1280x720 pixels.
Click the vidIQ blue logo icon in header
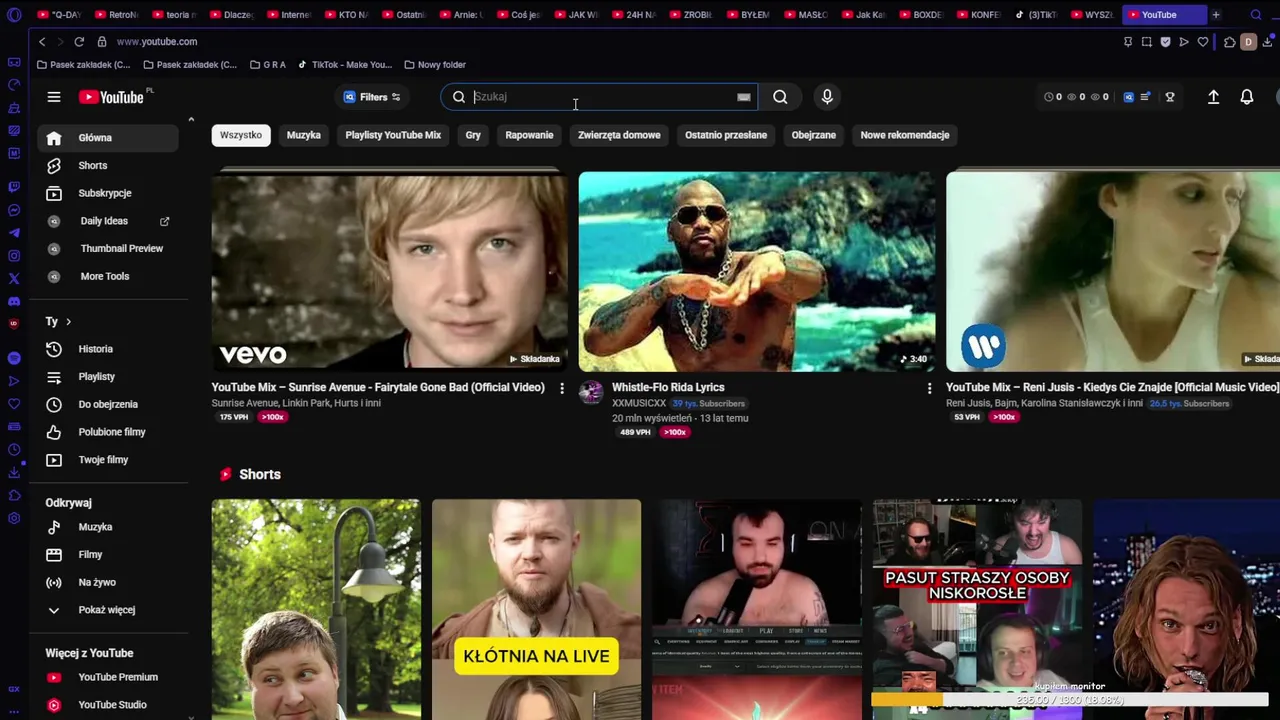1129,97
